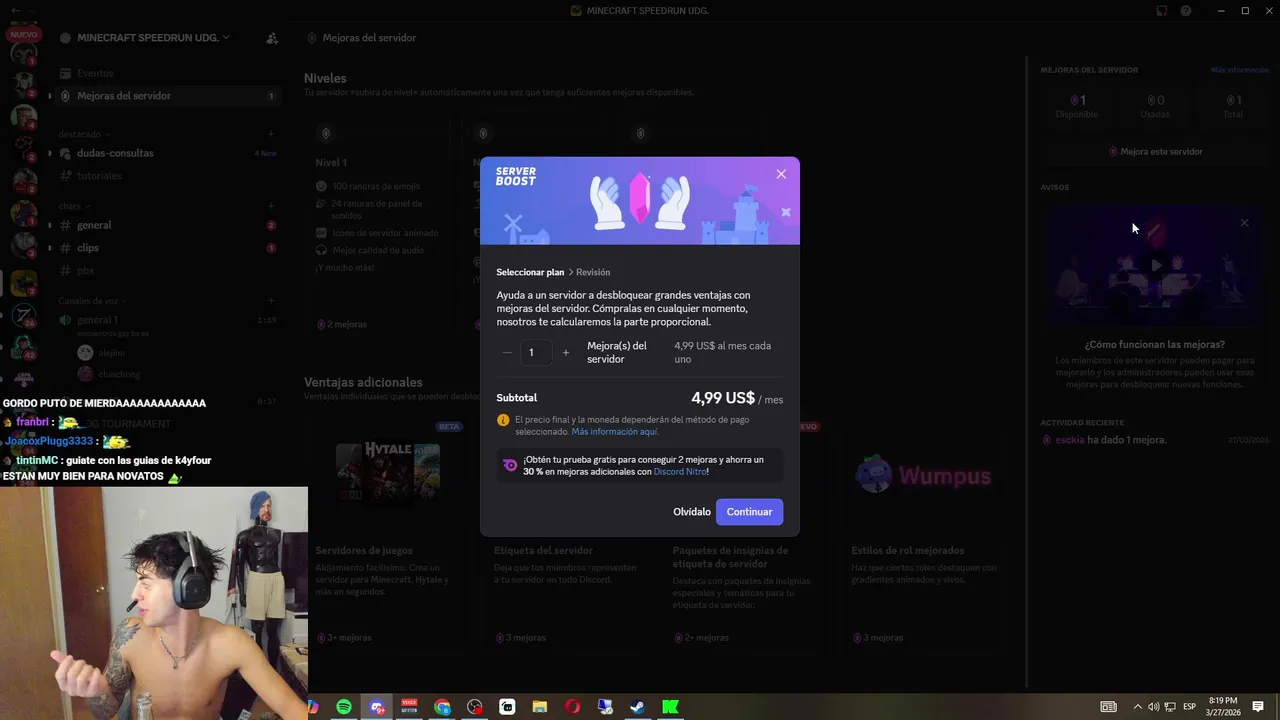Open the server icon with 42 badge
1280x720 pixels.
point(24,348)
